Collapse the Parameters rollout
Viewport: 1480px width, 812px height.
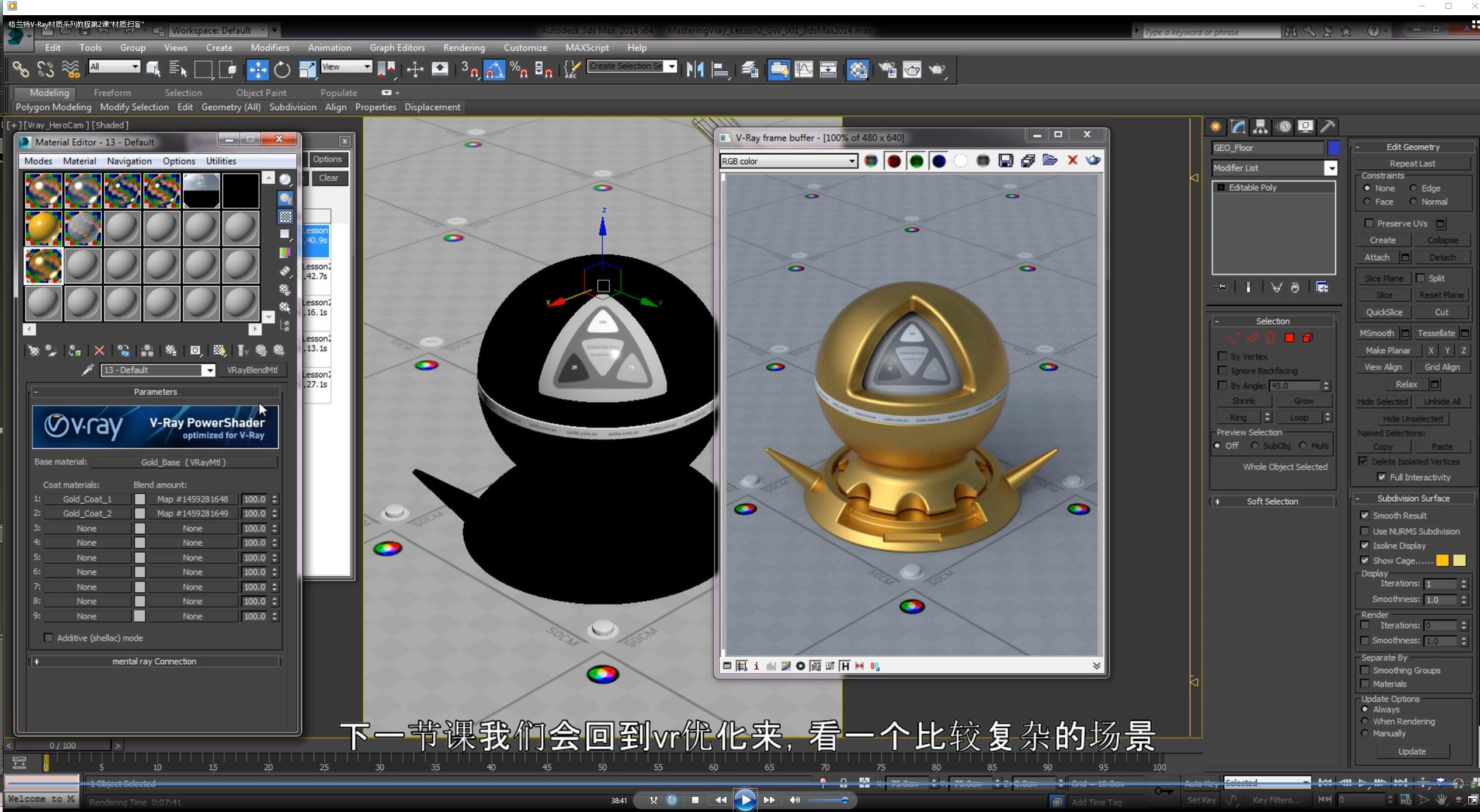pos(155,392)
